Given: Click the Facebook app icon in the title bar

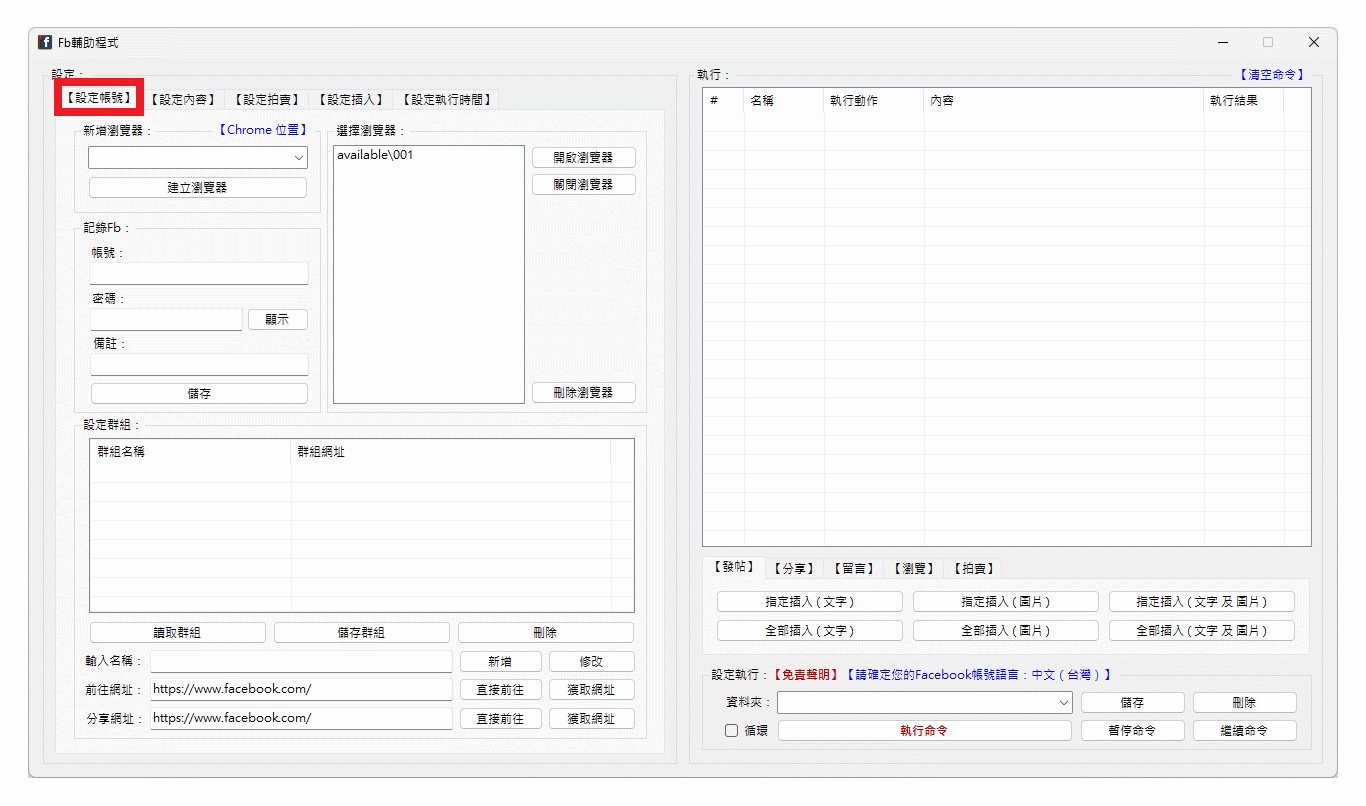Looking at the screenshot, I should click(x=45, y=42).
